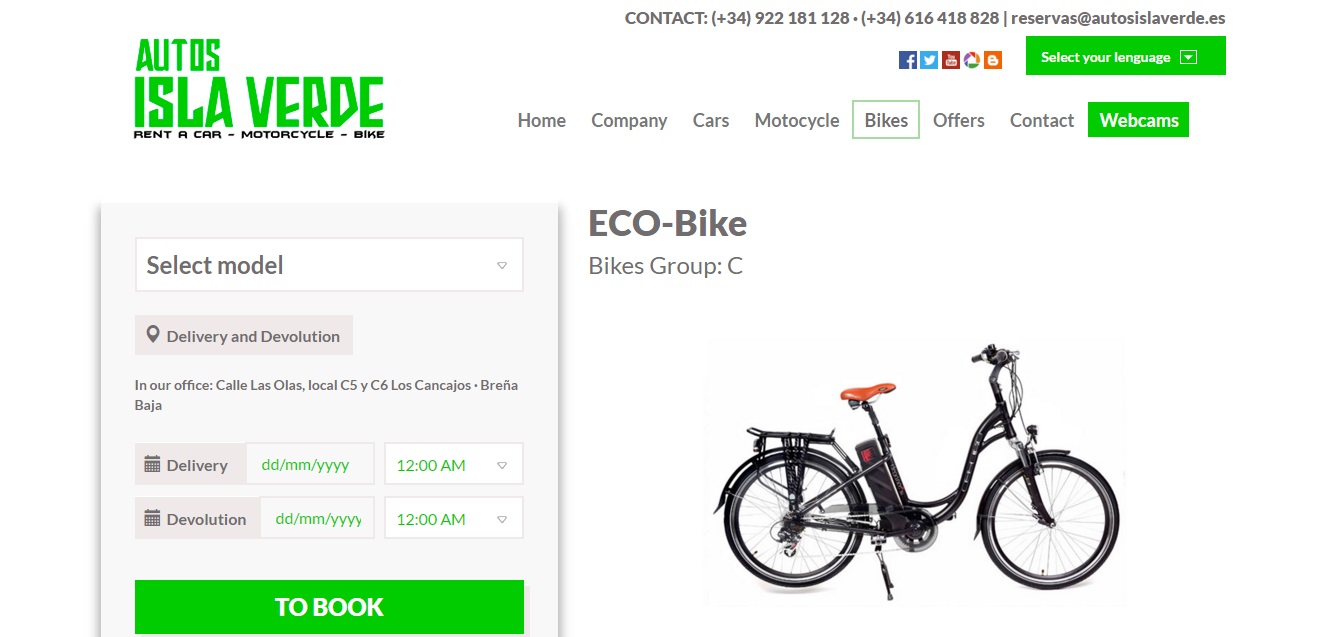The image size is (1343, 637).
Task: Click the ECO-Bike product image
Action: coord(914,473)
